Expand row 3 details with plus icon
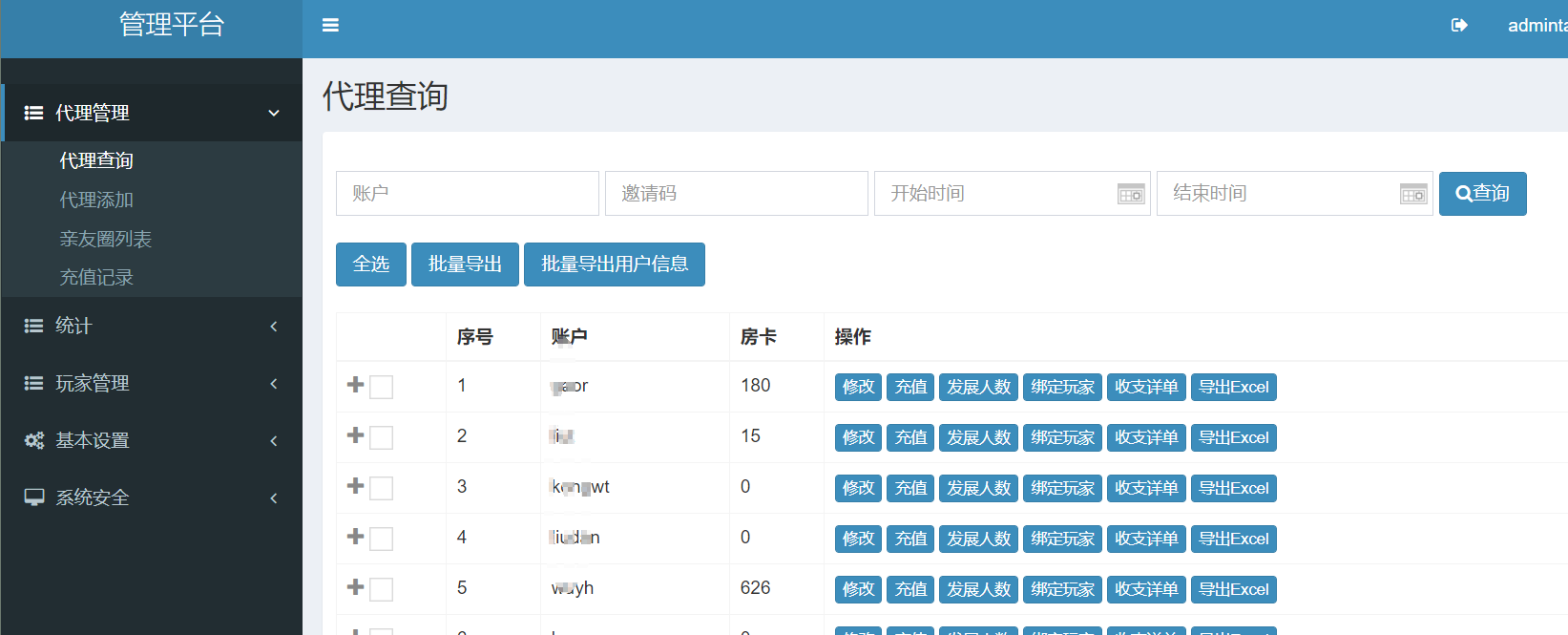The height and width of the screenshot is (635, 1568). tap(356, 486)
